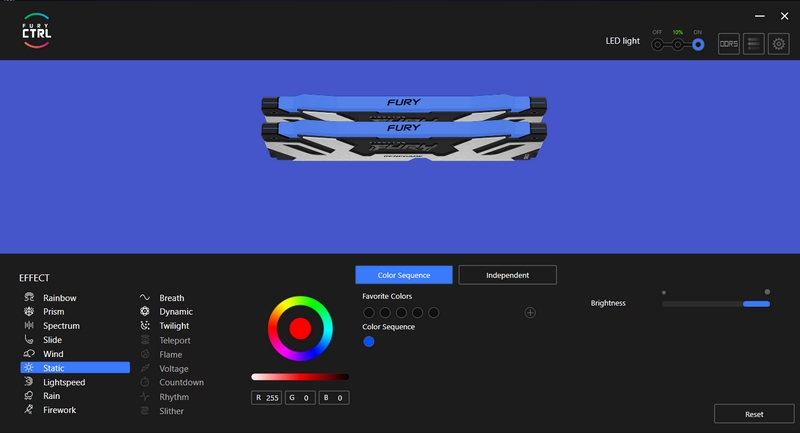Image resolution: width=800 pixels, height=433 pixels.
Task: Click the FURY CTRL logo
Action: 36,31
